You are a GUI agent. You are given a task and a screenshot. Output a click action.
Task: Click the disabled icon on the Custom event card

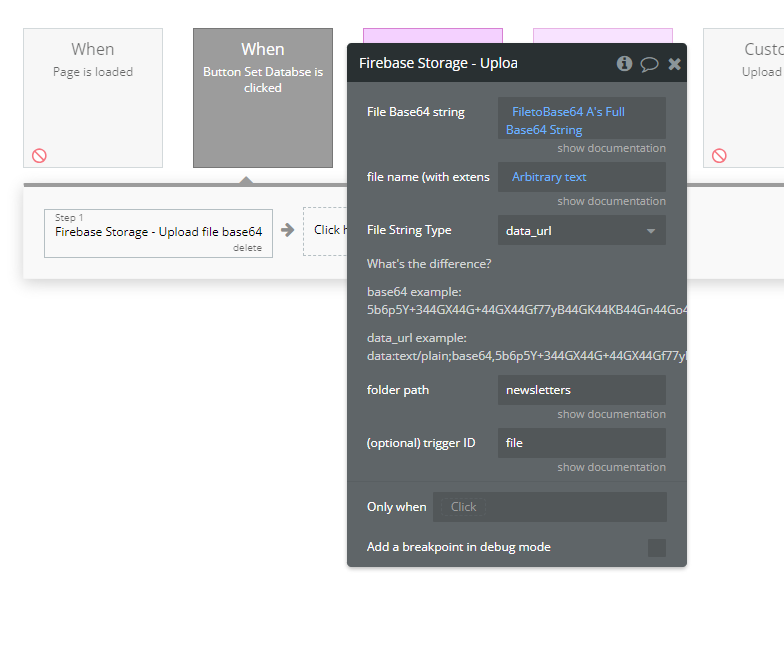719,156
